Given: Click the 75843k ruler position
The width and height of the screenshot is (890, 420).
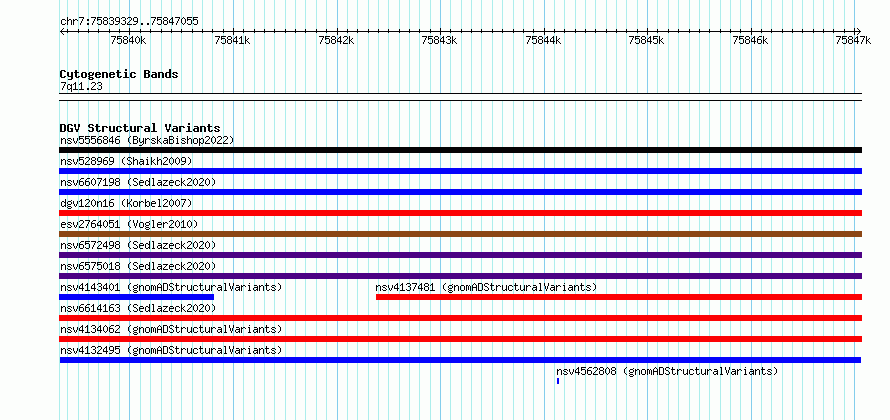Looking at the screenshot, I should pos(439,40).
